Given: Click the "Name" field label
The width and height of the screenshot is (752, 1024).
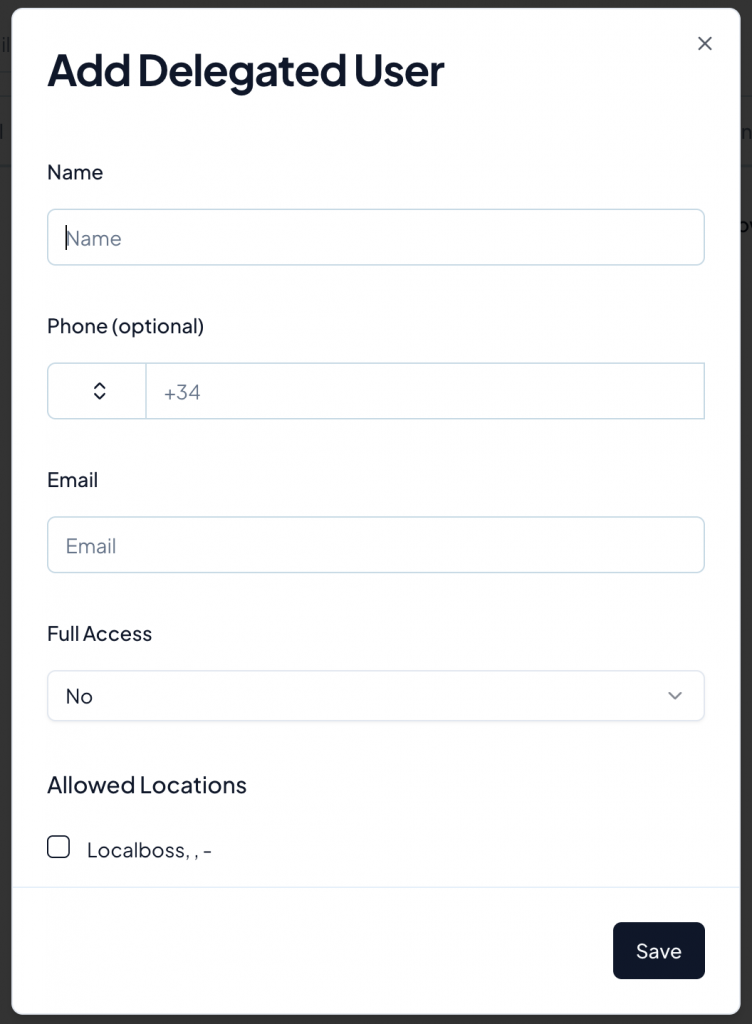Looking at the screenshot, I should [x=75, y=173].
